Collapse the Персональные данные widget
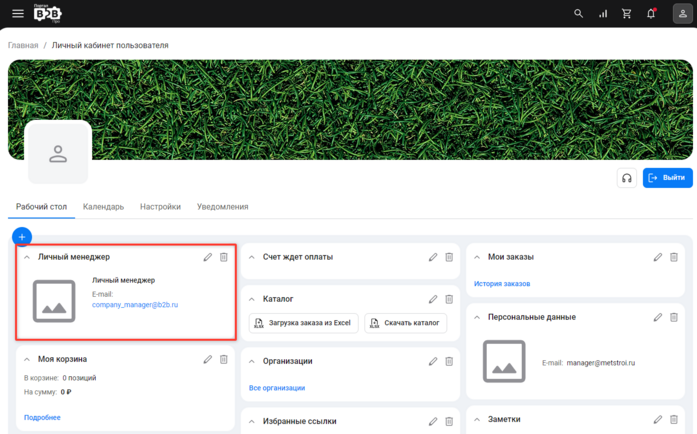 pyautogui.click(x=477, y=317)
